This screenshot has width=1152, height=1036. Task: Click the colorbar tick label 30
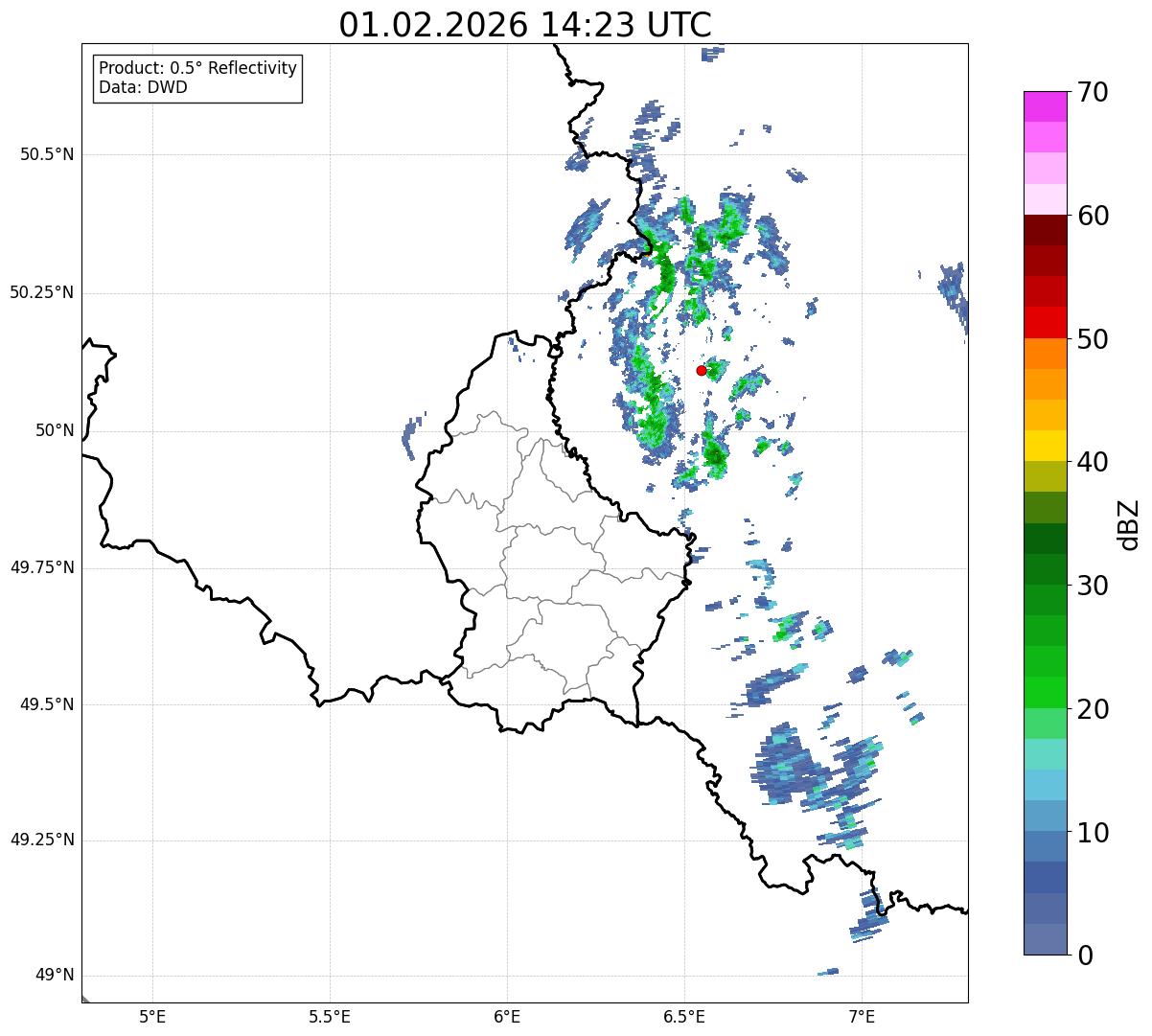pos(1093,586)
